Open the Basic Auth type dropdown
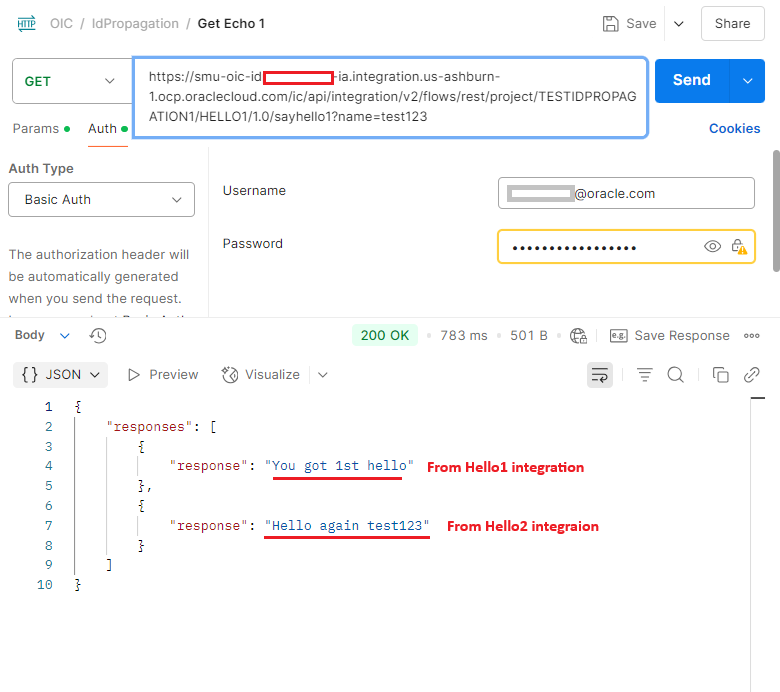Viewport: 780px width, 692px height. click(101, 200)
